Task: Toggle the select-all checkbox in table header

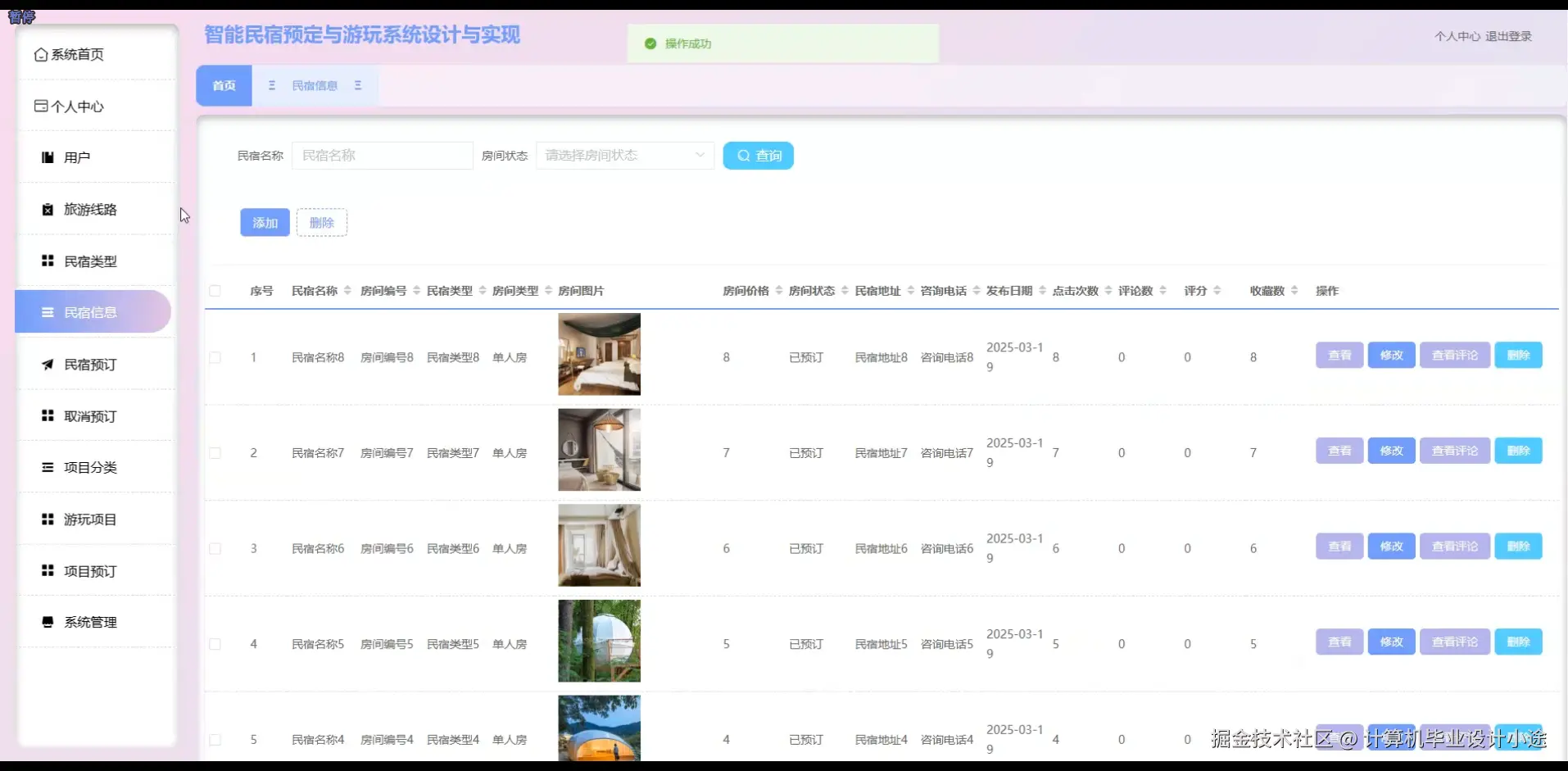Action: pos(215,291)
